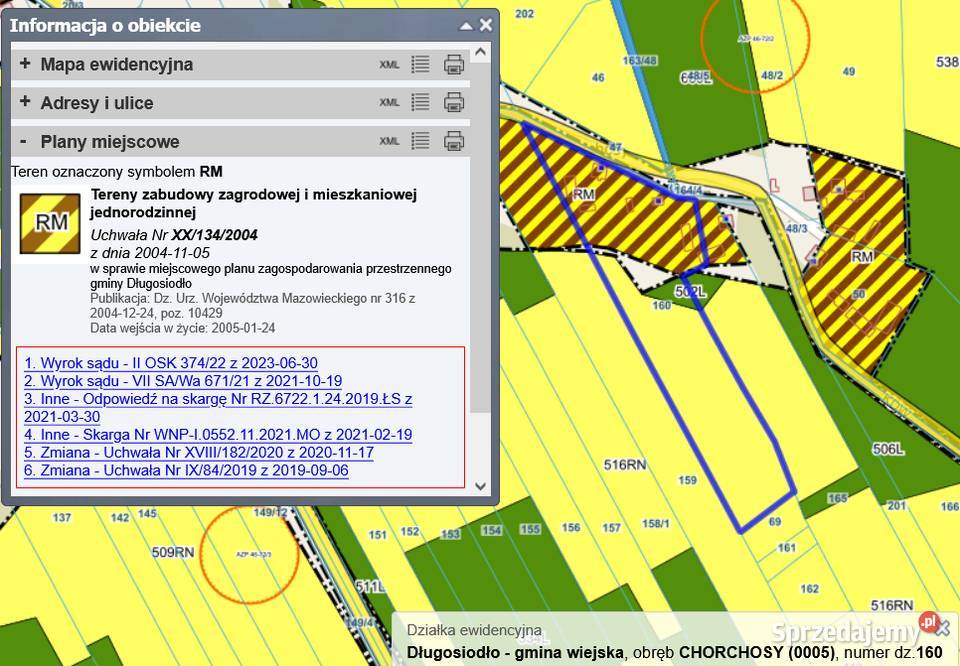Open list view icon for Mapa ewidencyjna
The height and width of the screenshot is (666, 960).
(421, 64)
